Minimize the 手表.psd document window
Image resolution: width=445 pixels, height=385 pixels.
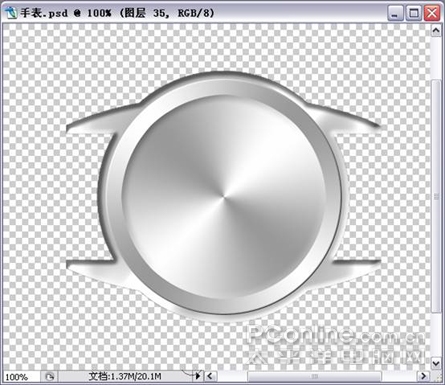[396, 13]
